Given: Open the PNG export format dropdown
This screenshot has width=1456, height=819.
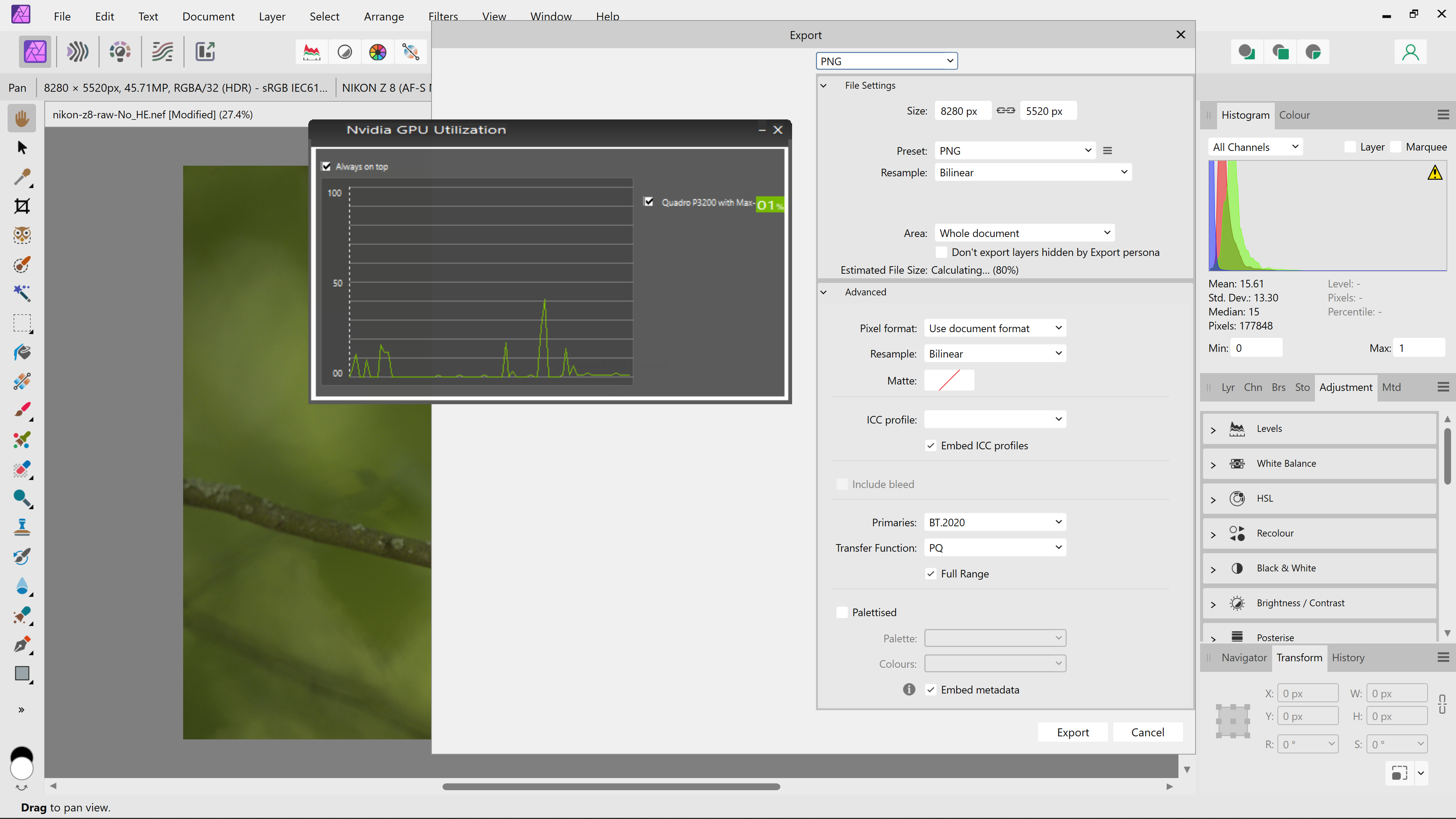Looking at the screenshot, I should pyautogui.click(x=887, y=61).
